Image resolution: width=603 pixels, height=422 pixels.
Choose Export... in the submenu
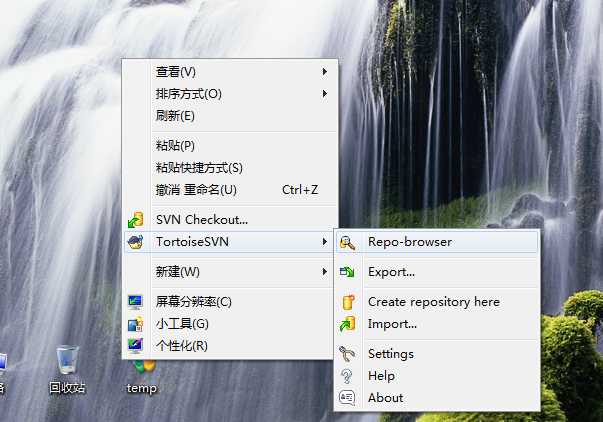click(x=437, y=272)
